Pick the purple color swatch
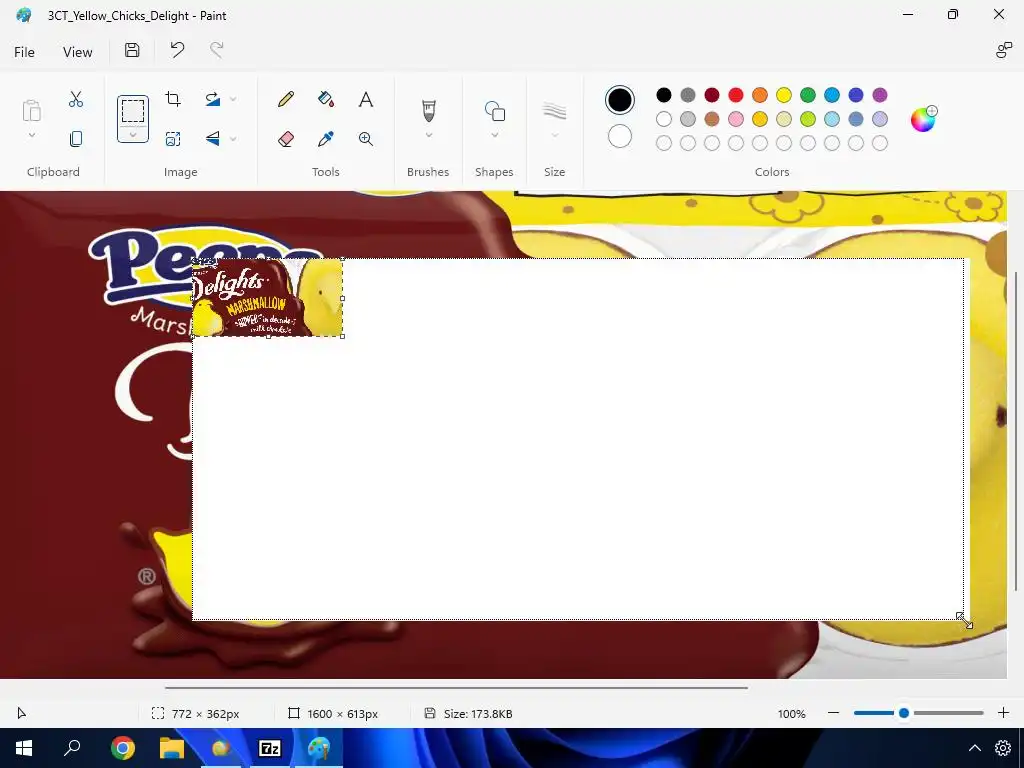Image resolution: width=1024 pixels, height=768 pixels. pos(880,95)
